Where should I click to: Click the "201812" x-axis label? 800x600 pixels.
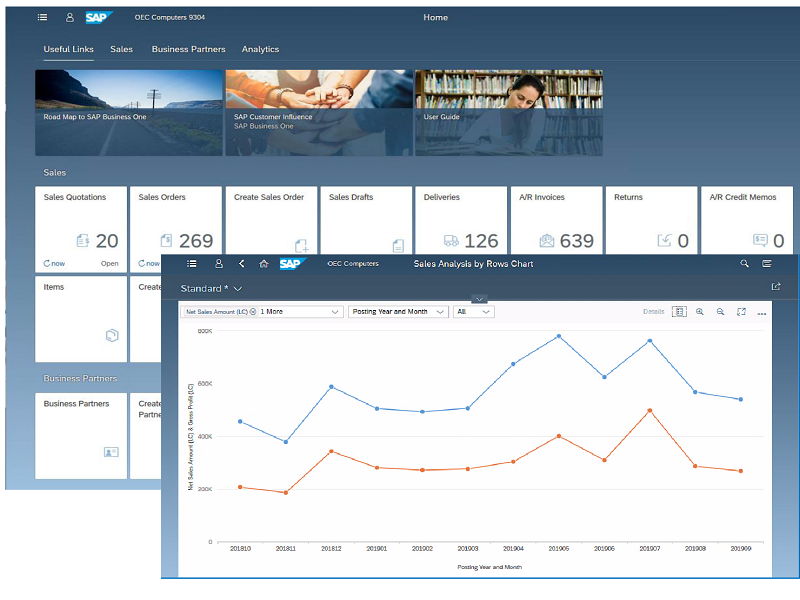click(331, 548)
